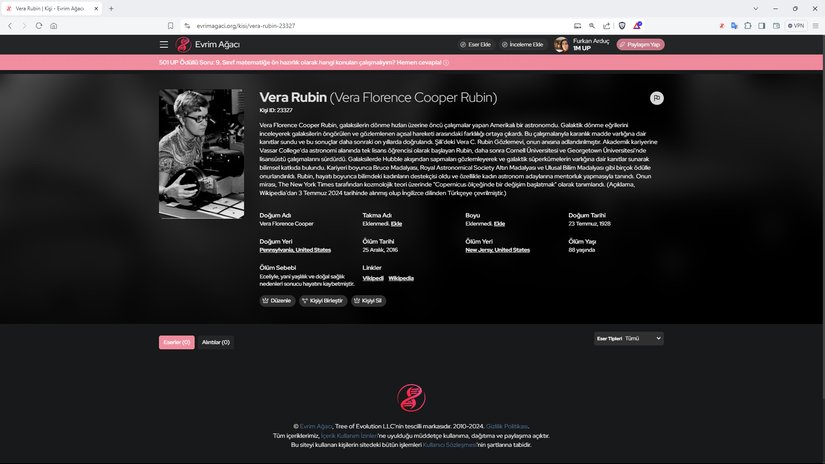Click the Kişiyi Birleştir button
The width and height of the screenshot is (825, 464).
click(323, 300)
